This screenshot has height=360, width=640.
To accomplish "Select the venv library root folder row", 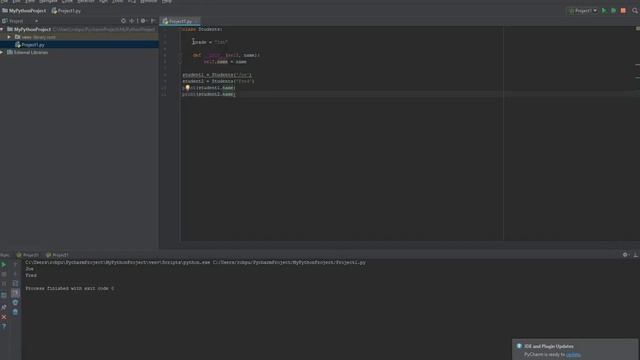I will (x=79, y=37).
